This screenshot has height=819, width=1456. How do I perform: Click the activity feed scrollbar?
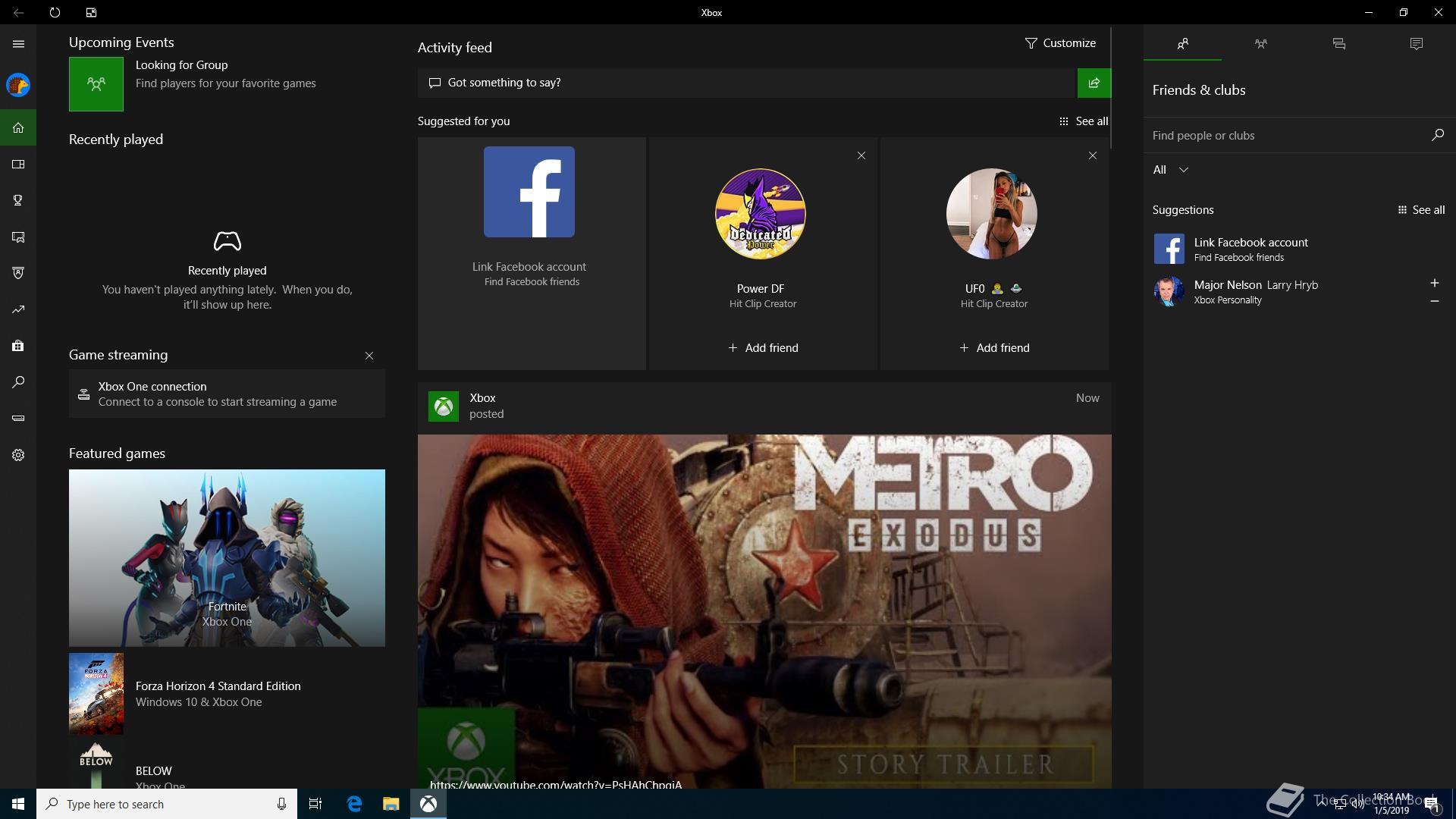[1111, 87]
